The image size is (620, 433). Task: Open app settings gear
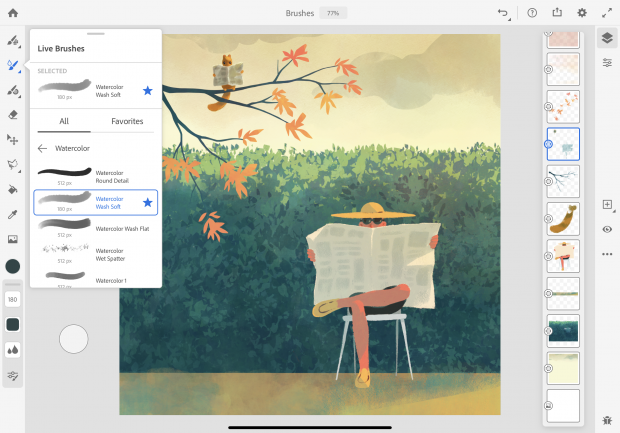pyautogui.click(x=583, y=13)
